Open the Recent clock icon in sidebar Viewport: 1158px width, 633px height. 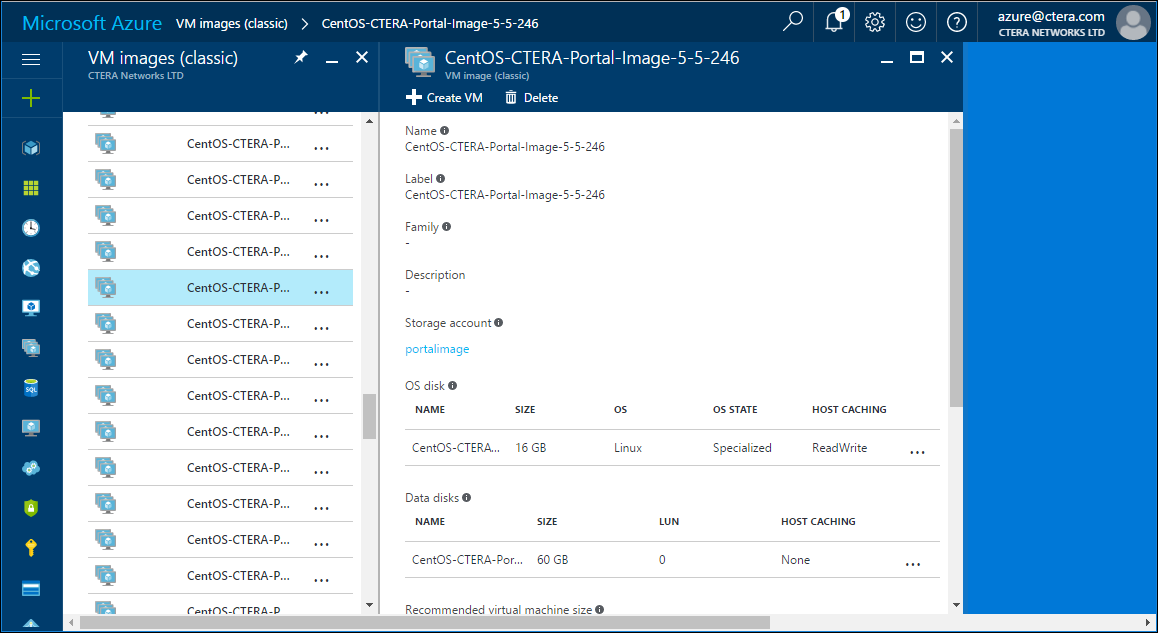(31, 228)
